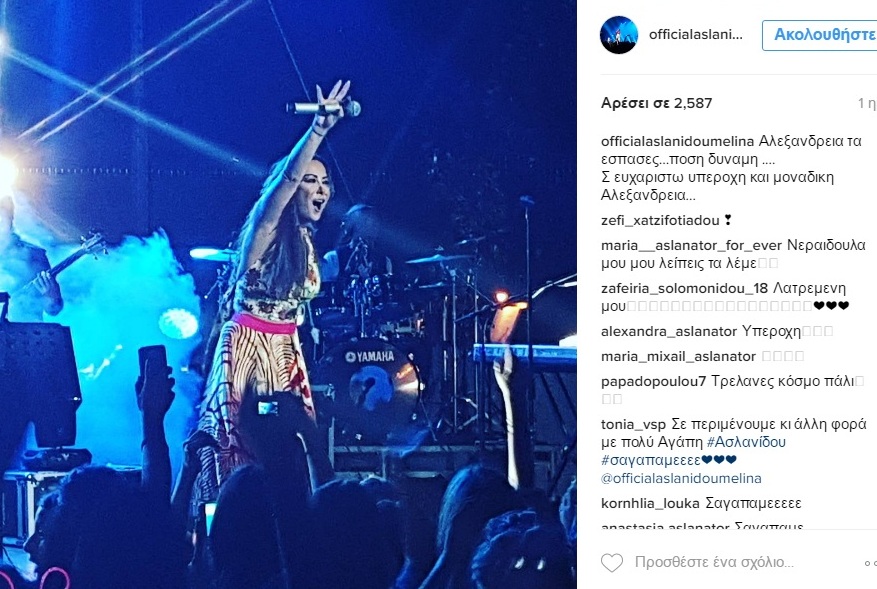Open kornhlia_louka commenter profile
877x589 pixels.
click(x=650, y=503)
